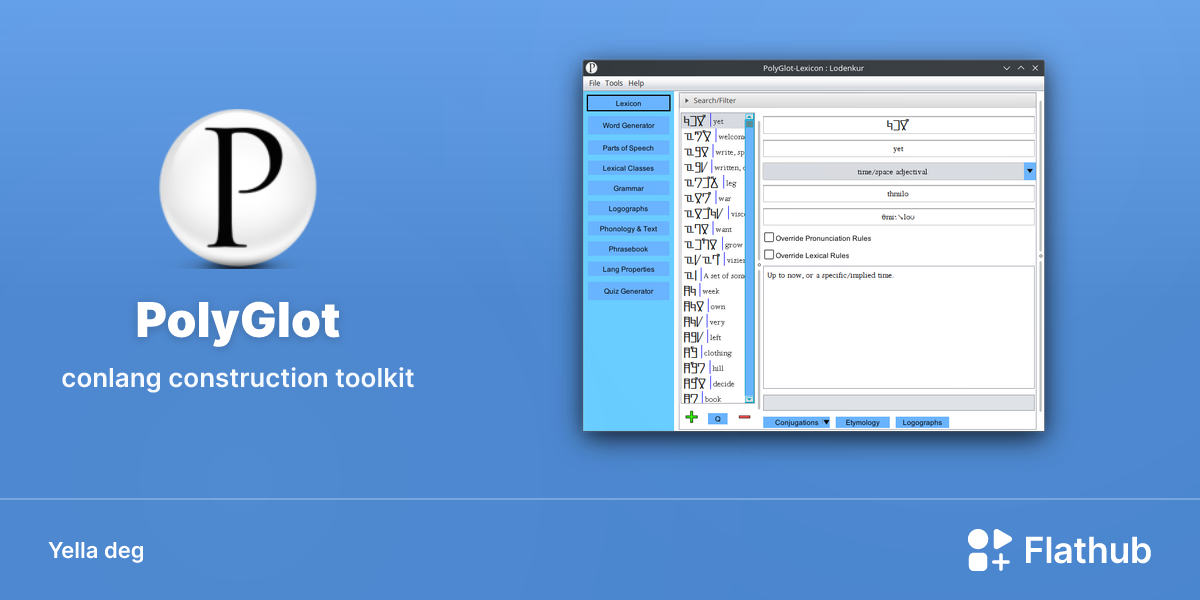The image size is (1200, 600).
Task: Select the 'left' word entry
Action: coord(713,337)
